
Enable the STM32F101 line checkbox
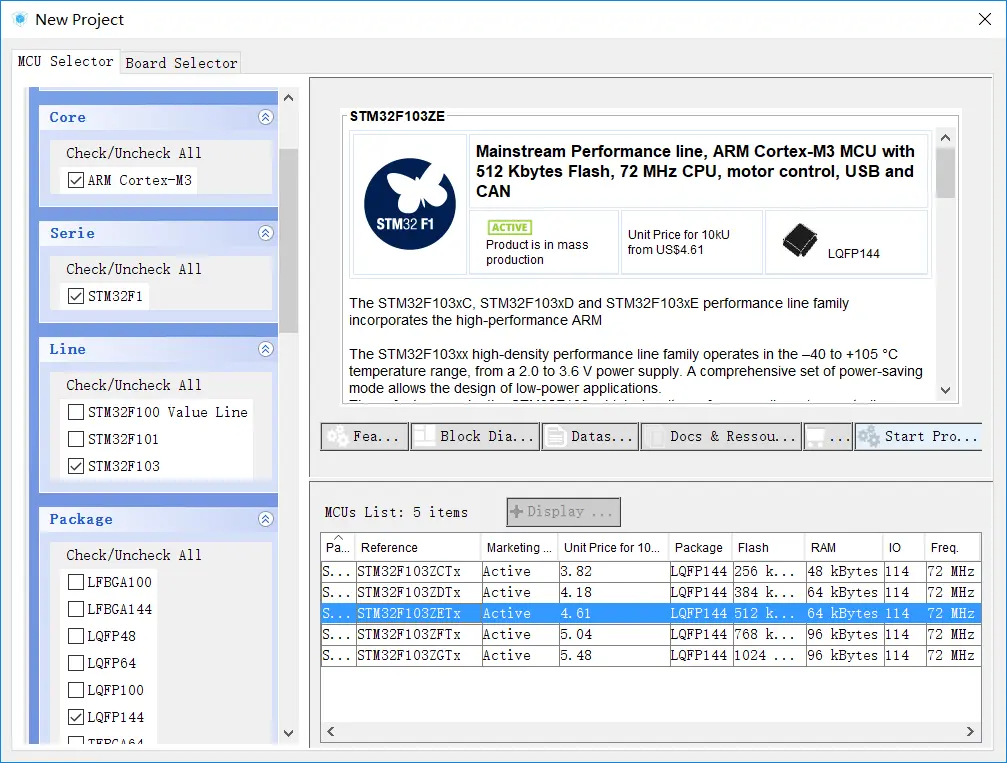click(76, 439)
